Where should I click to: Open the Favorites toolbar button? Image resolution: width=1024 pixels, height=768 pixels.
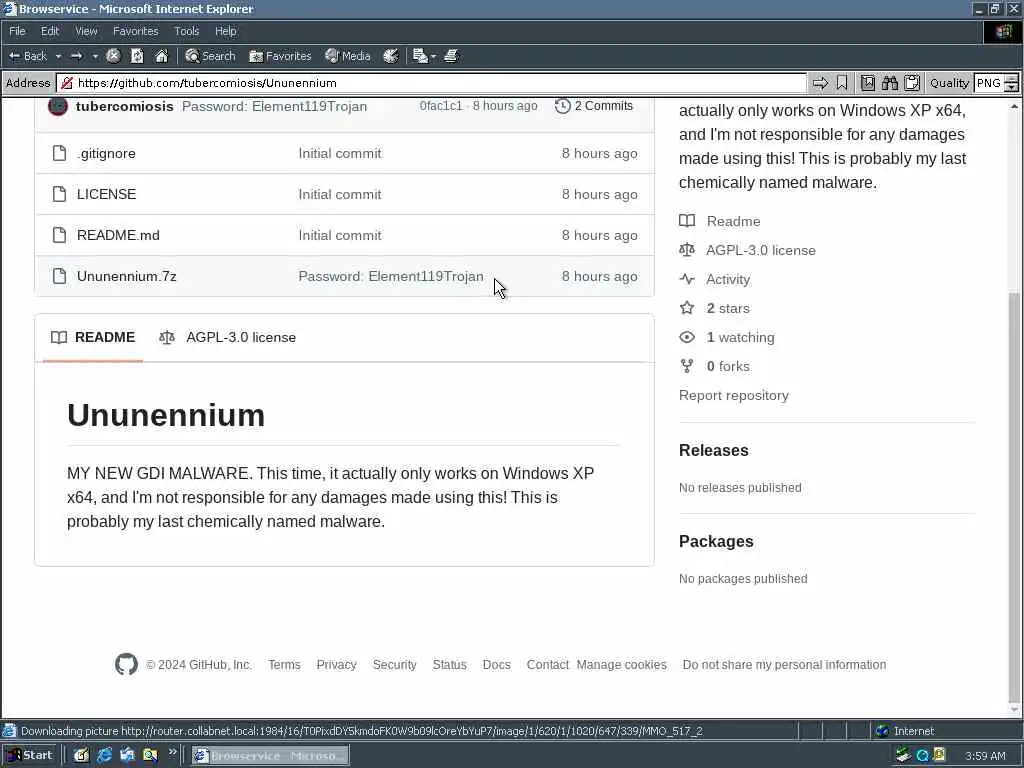(280, 56)
